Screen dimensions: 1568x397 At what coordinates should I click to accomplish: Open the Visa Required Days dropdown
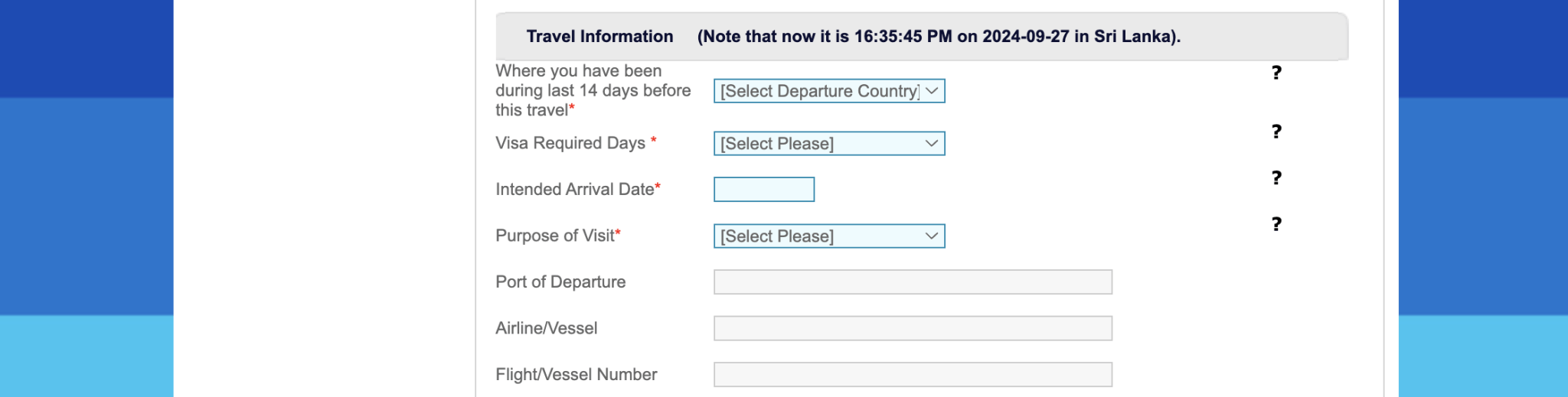(x=829, y=144)
